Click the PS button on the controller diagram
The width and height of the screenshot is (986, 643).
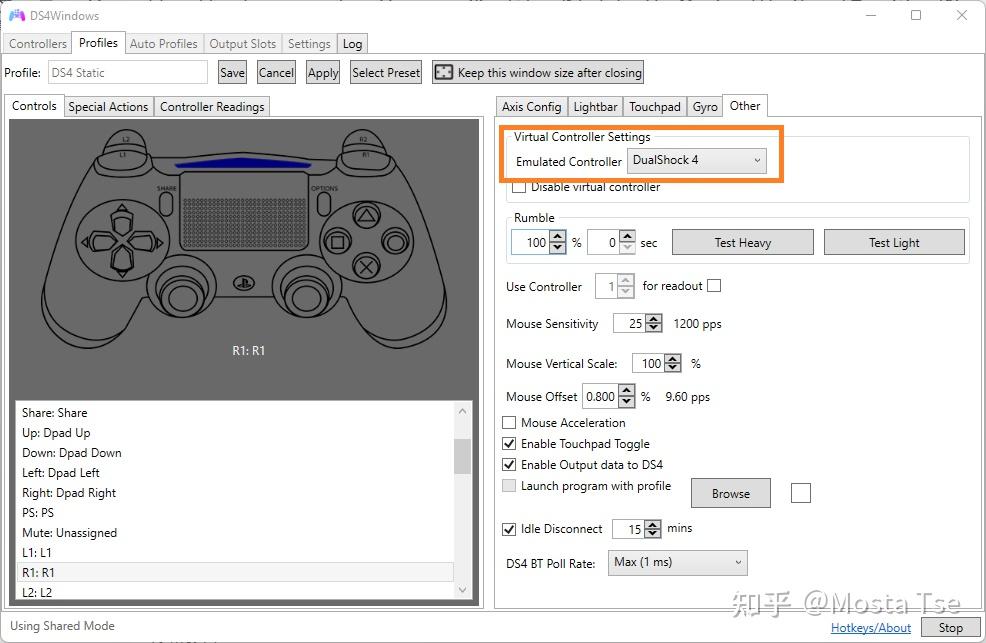point(243,282)
